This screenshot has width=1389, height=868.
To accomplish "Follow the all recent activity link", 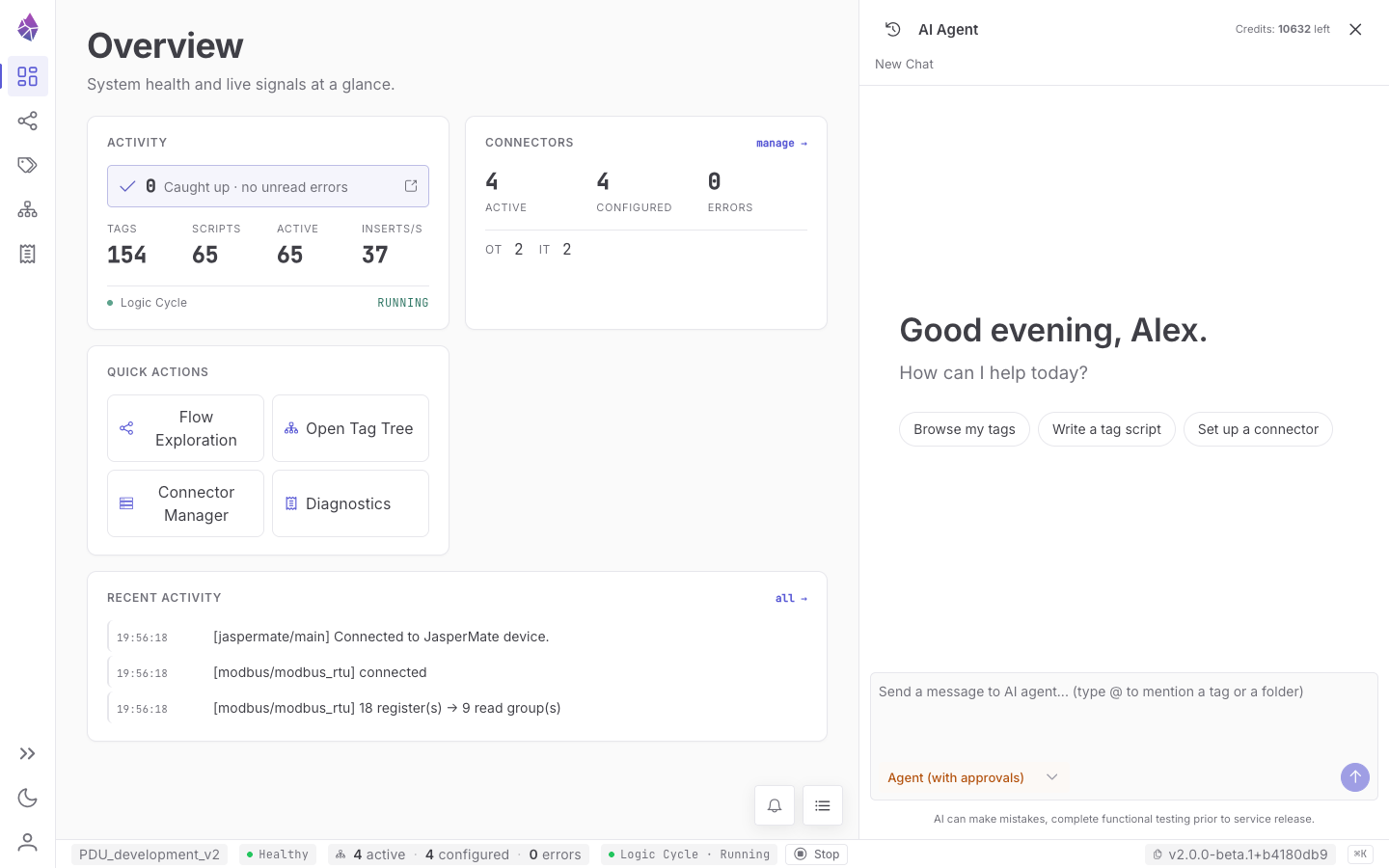I will pyautogui.click(x=791, y=598).
